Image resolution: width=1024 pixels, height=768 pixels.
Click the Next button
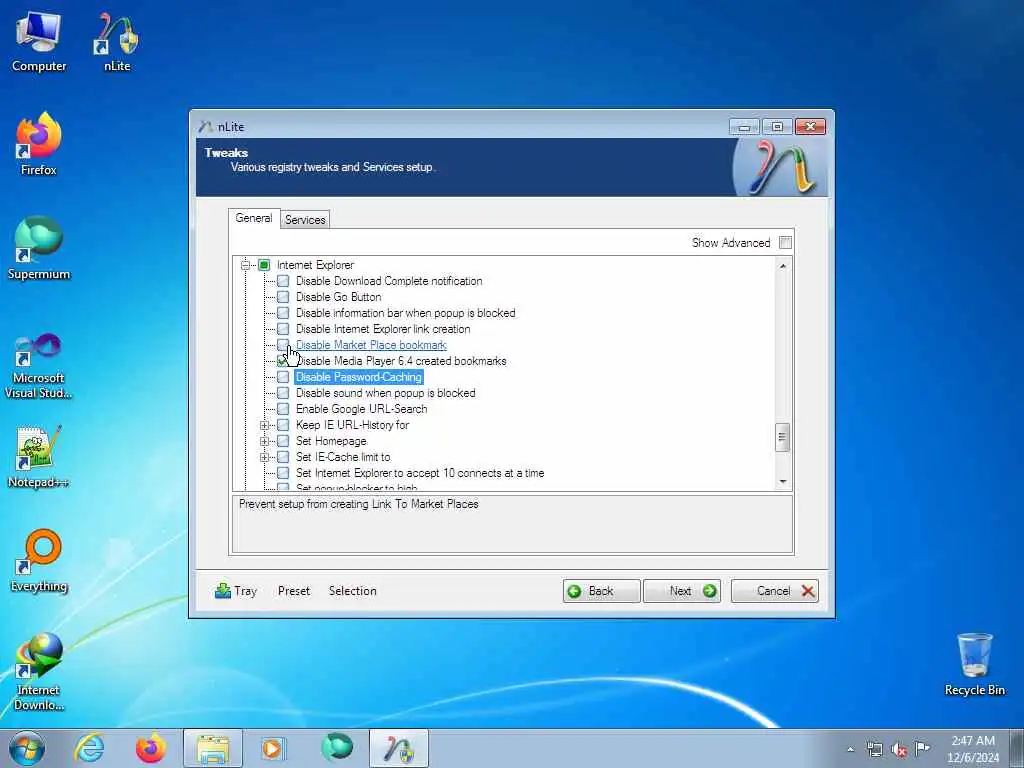click(x=682, y=591)
